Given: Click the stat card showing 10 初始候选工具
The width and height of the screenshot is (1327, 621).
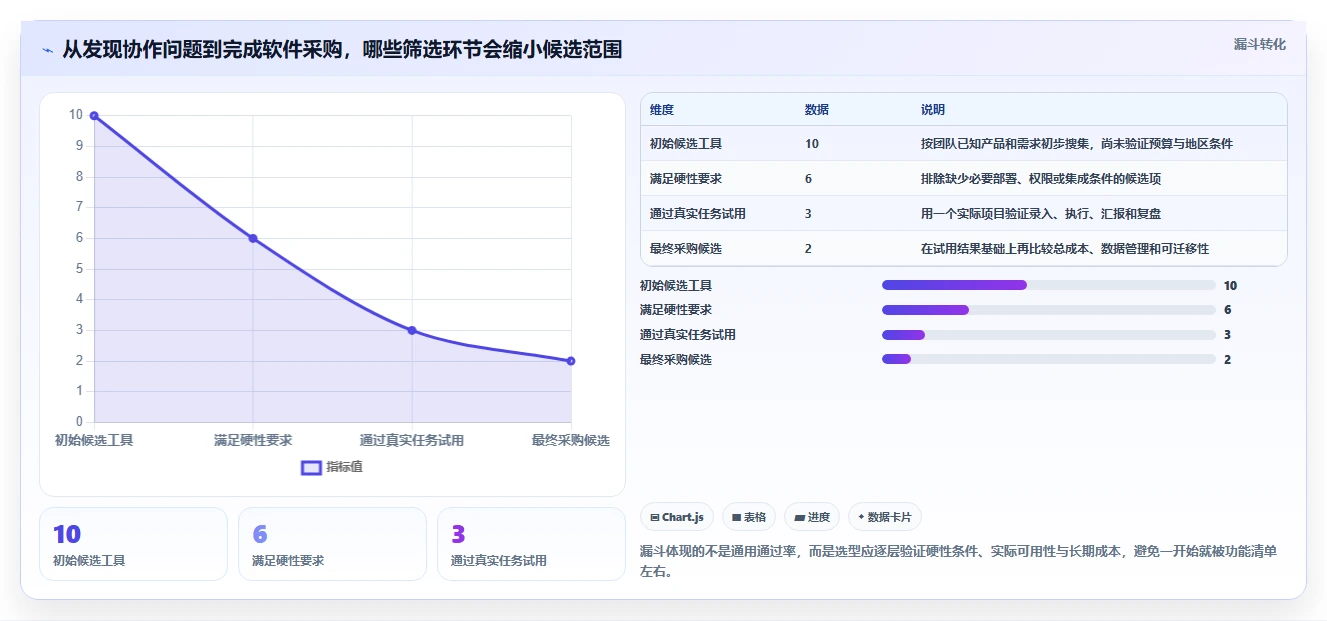Looking at the screenshot, I should 134,544.
